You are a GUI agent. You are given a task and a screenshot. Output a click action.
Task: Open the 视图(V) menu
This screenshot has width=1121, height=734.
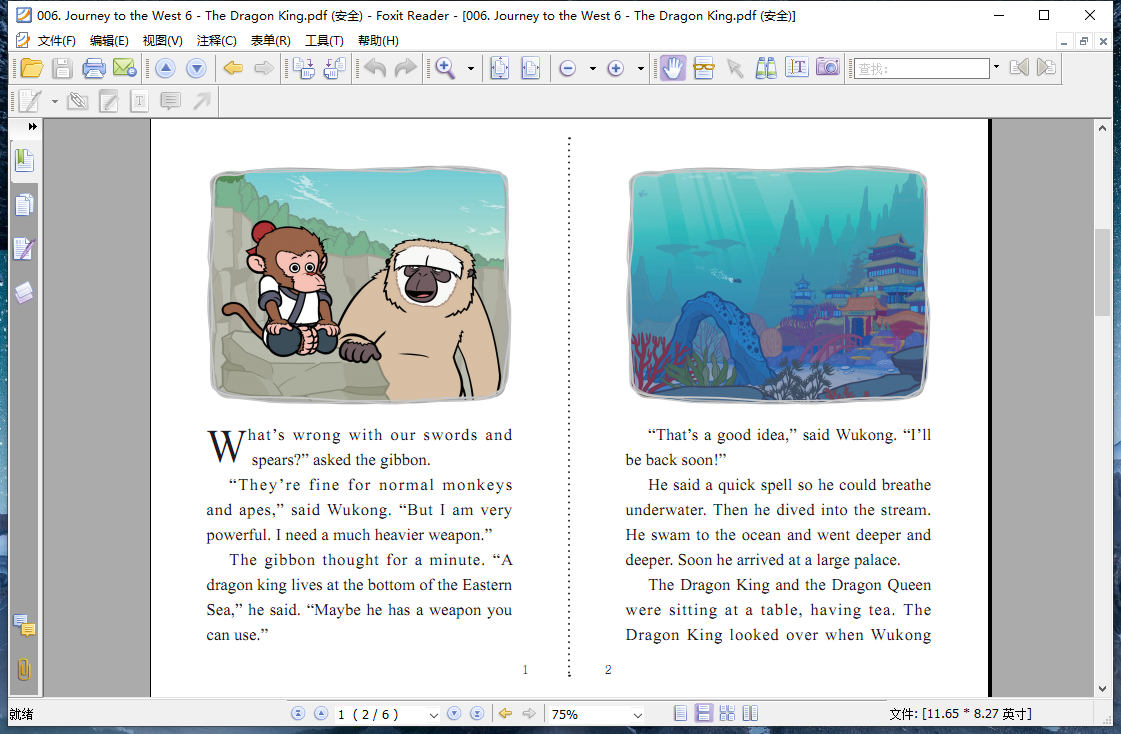tap(162, 41)
